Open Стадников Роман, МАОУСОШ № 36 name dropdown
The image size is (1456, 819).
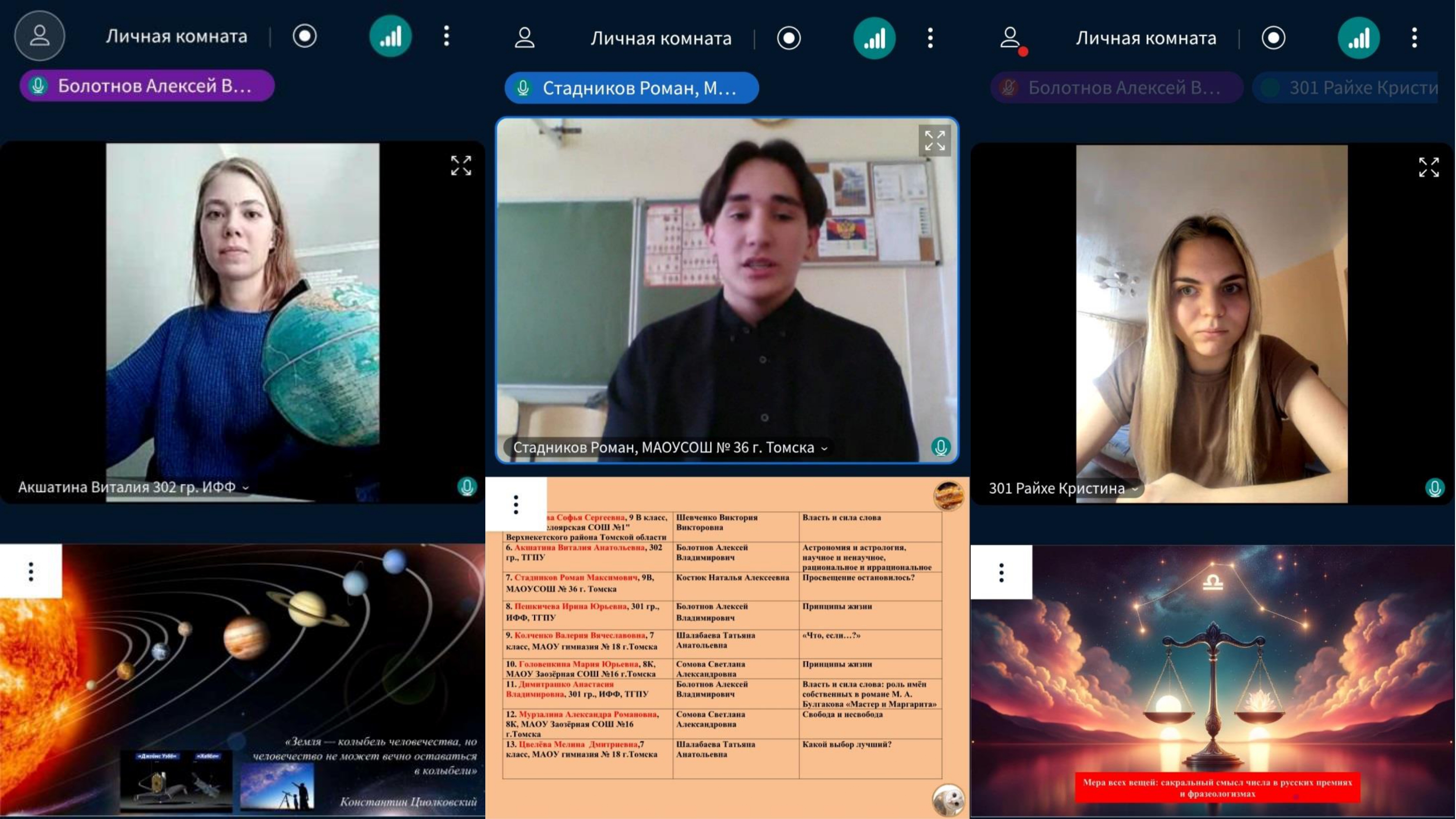[x=670, y=447]
